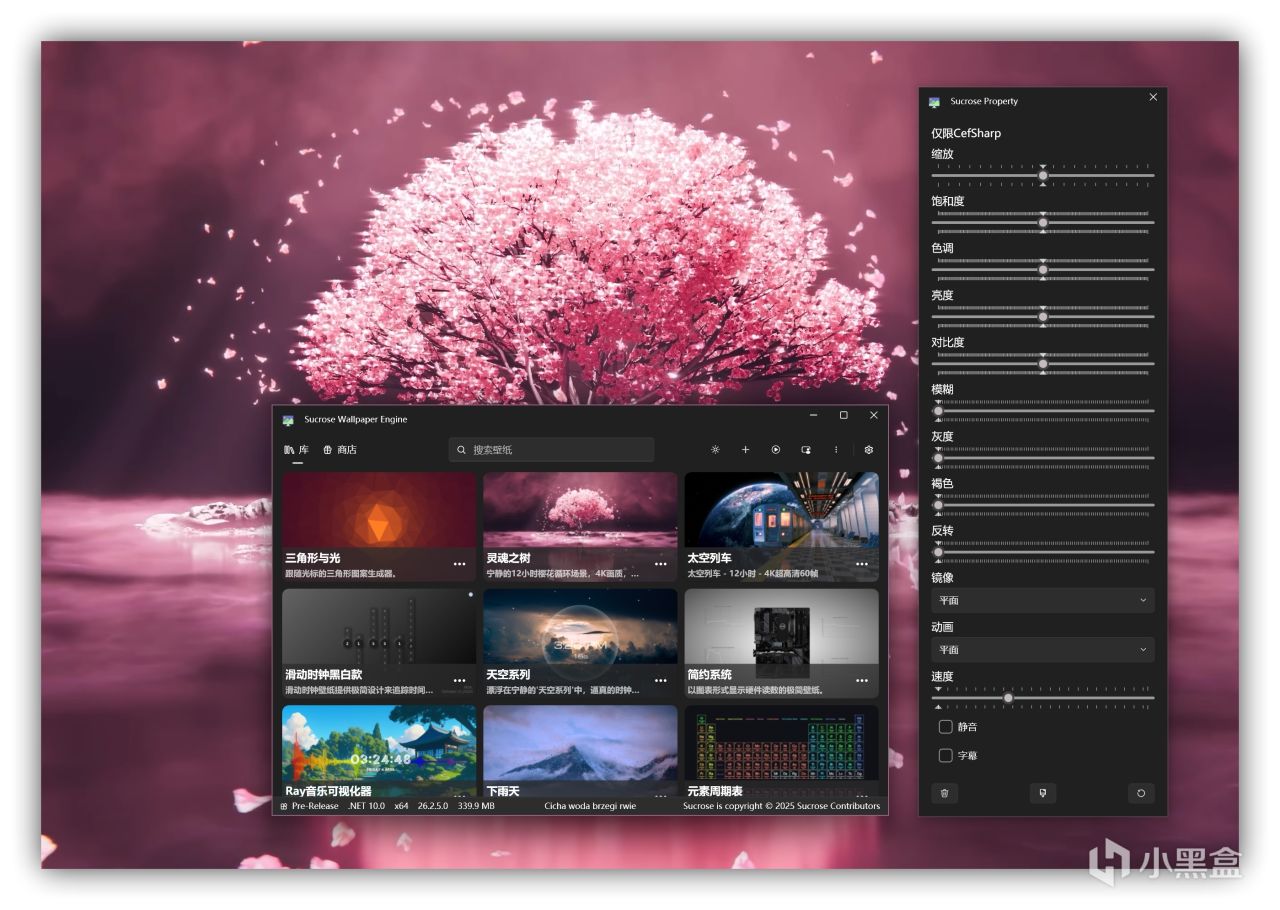
Task: Click the 仅限CefSharp heading in Sucrose Property
Action: click(x=966, y=133)
